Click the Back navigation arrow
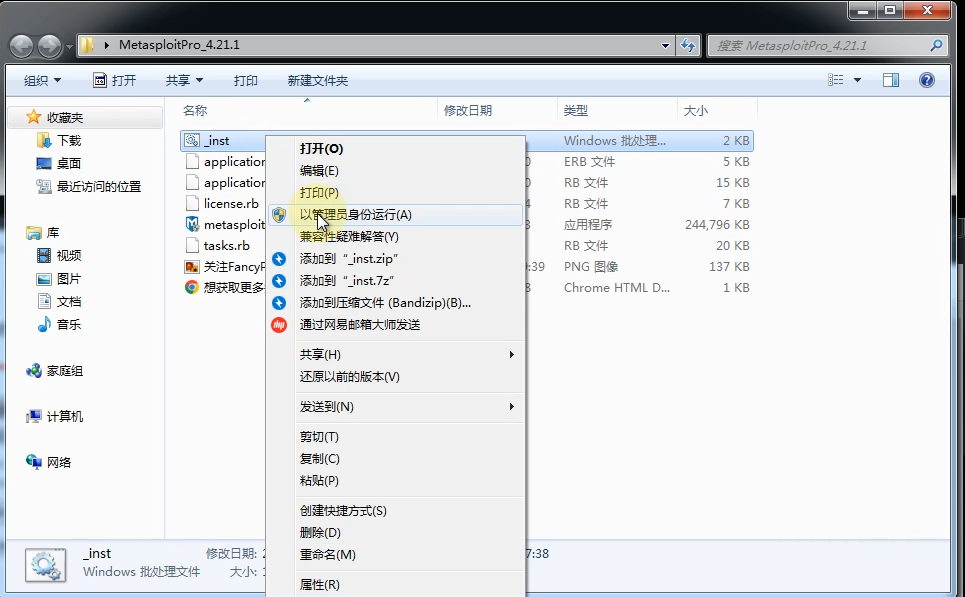The image size is (965, 597). 22,46
